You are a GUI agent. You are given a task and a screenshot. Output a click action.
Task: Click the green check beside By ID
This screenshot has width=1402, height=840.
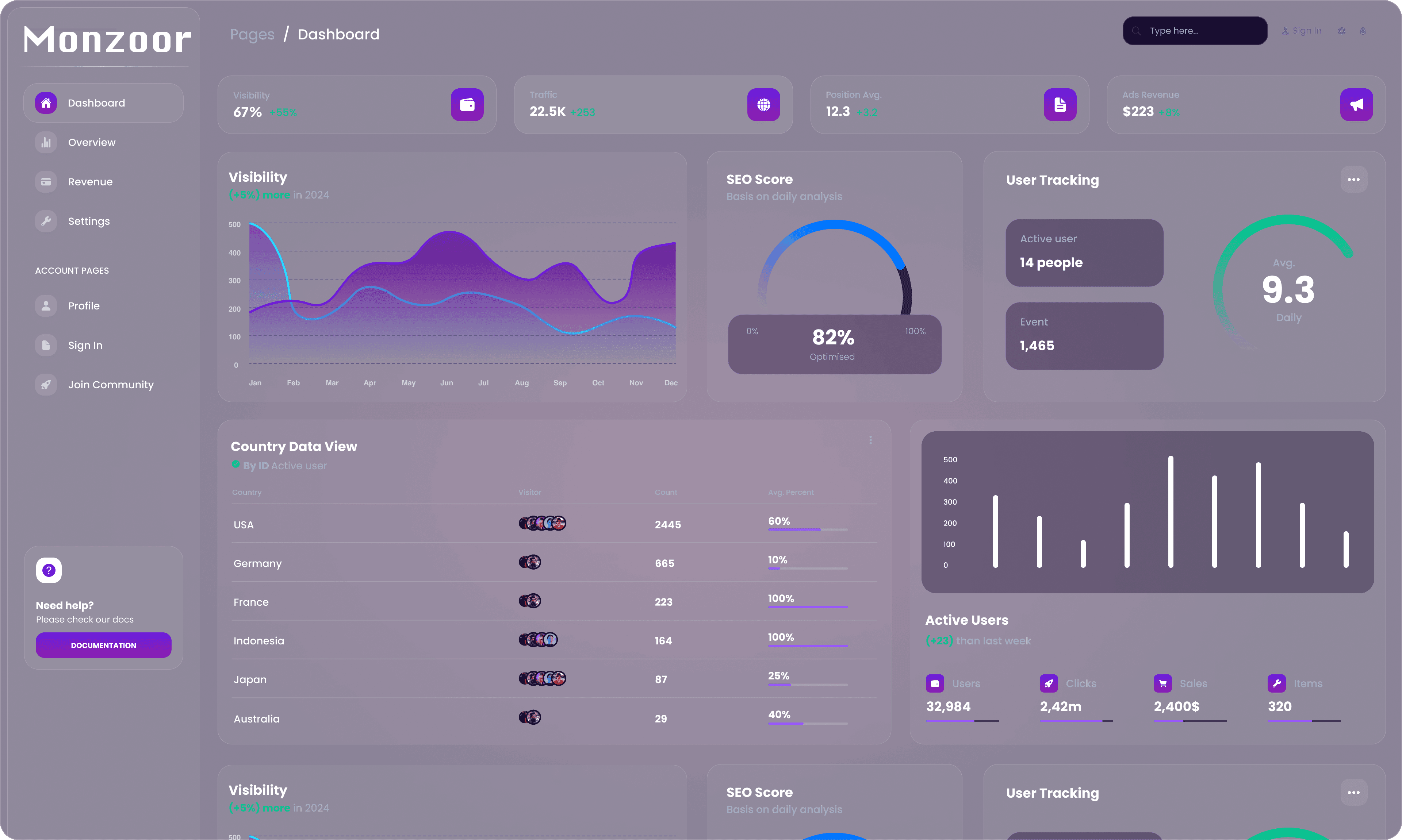pos(235,464)
